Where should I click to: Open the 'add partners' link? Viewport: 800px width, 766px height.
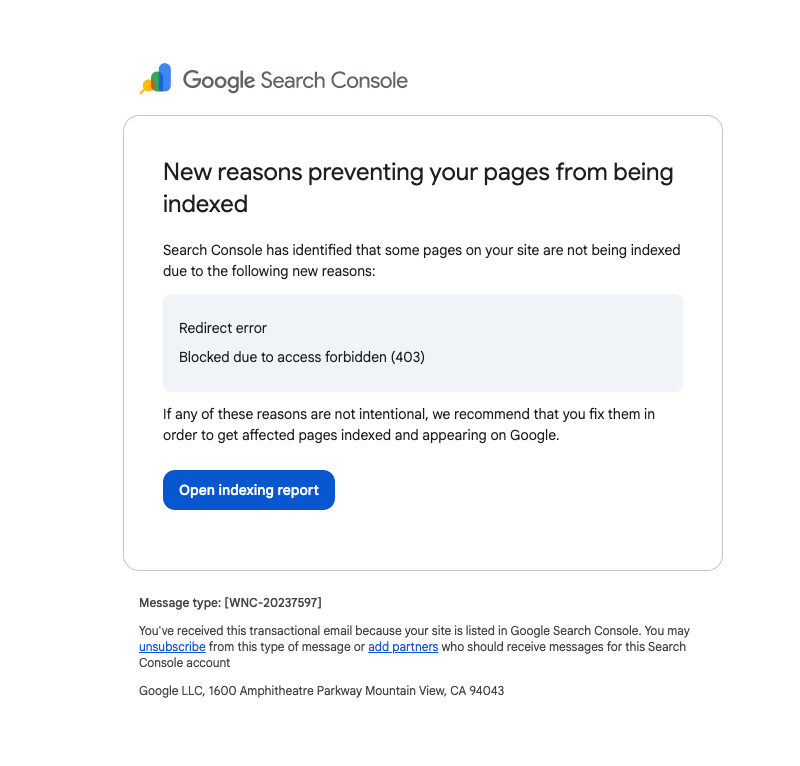click(402, 647)
